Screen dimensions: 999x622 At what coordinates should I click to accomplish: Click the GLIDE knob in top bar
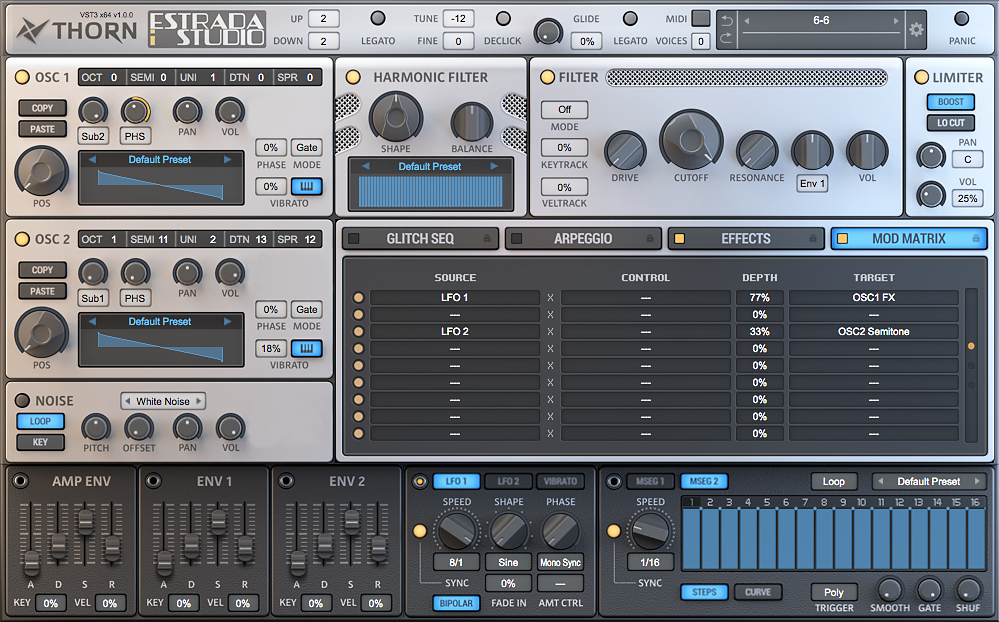click(548, 31)
